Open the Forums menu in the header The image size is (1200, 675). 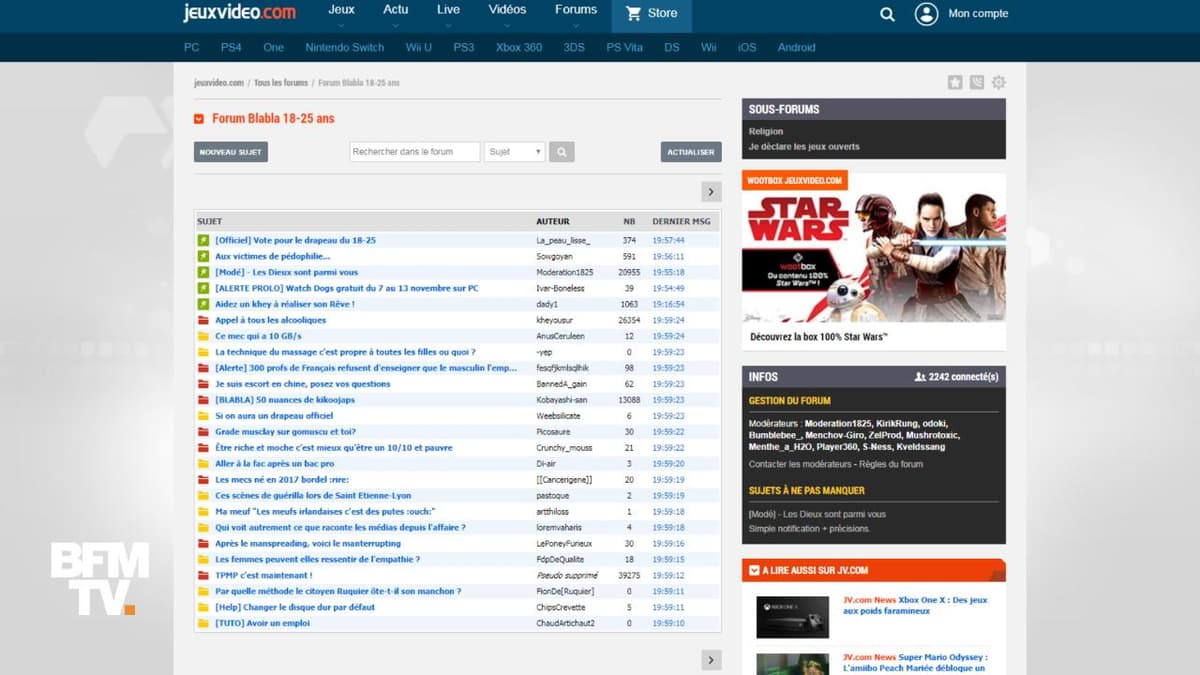point(576,10)
